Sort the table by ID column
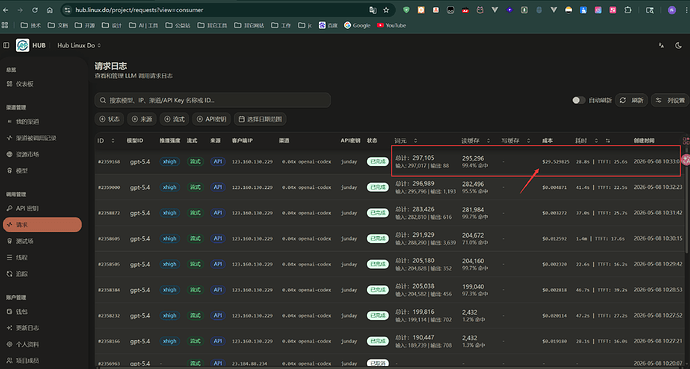 point(106,141)
